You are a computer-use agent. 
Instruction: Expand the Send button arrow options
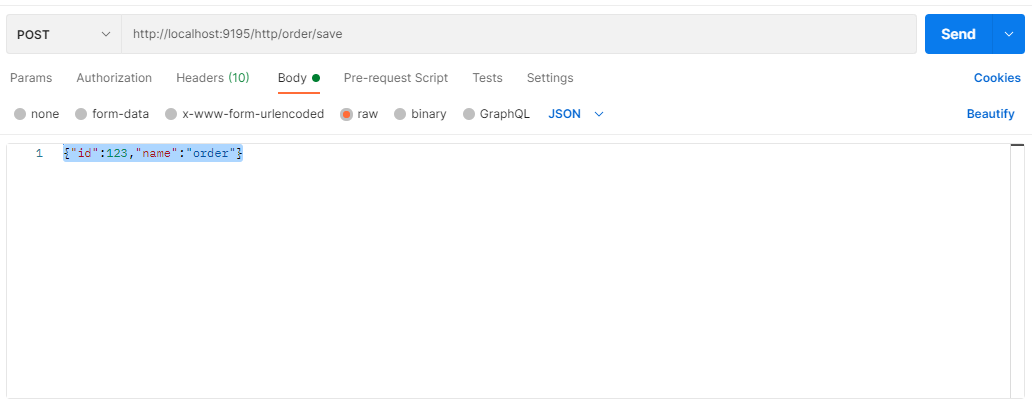(x=1008, y=34)
